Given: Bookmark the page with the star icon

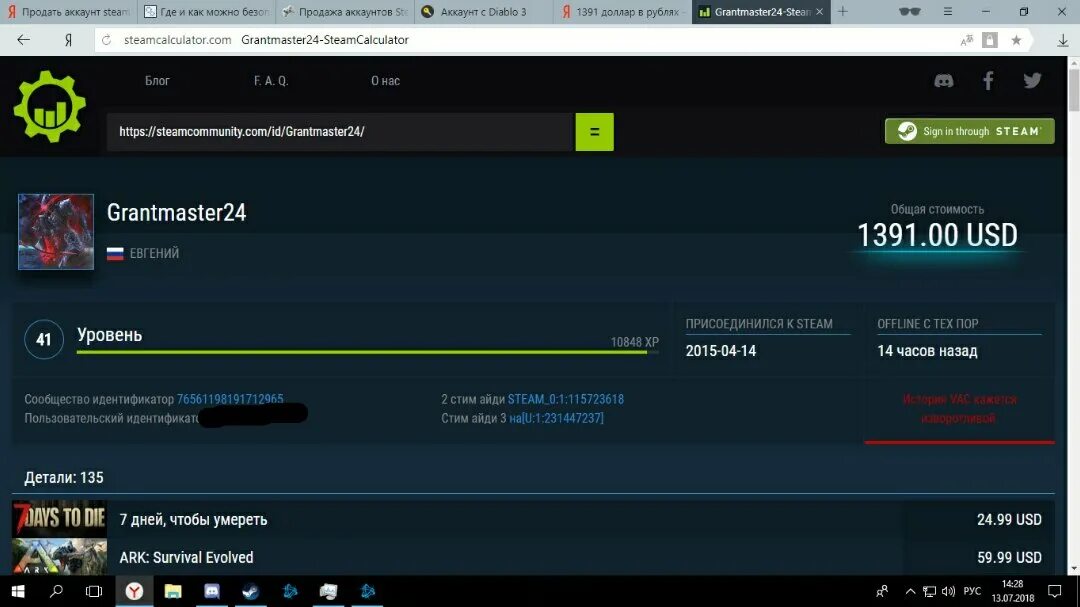Looking at the screenshot, I should 1016,40.
